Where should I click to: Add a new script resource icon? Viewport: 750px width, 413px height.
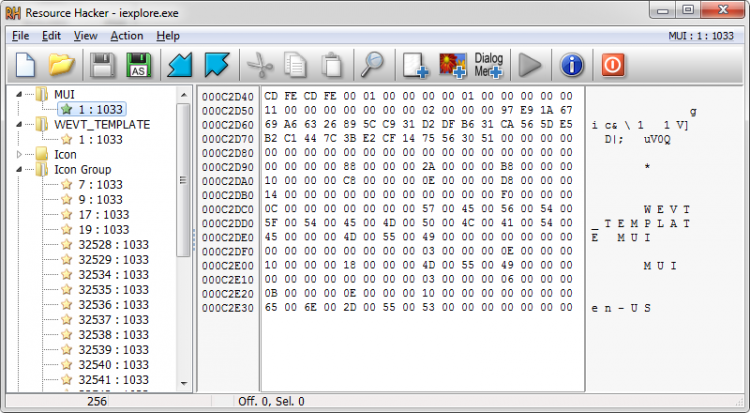(x=415, y=65)
